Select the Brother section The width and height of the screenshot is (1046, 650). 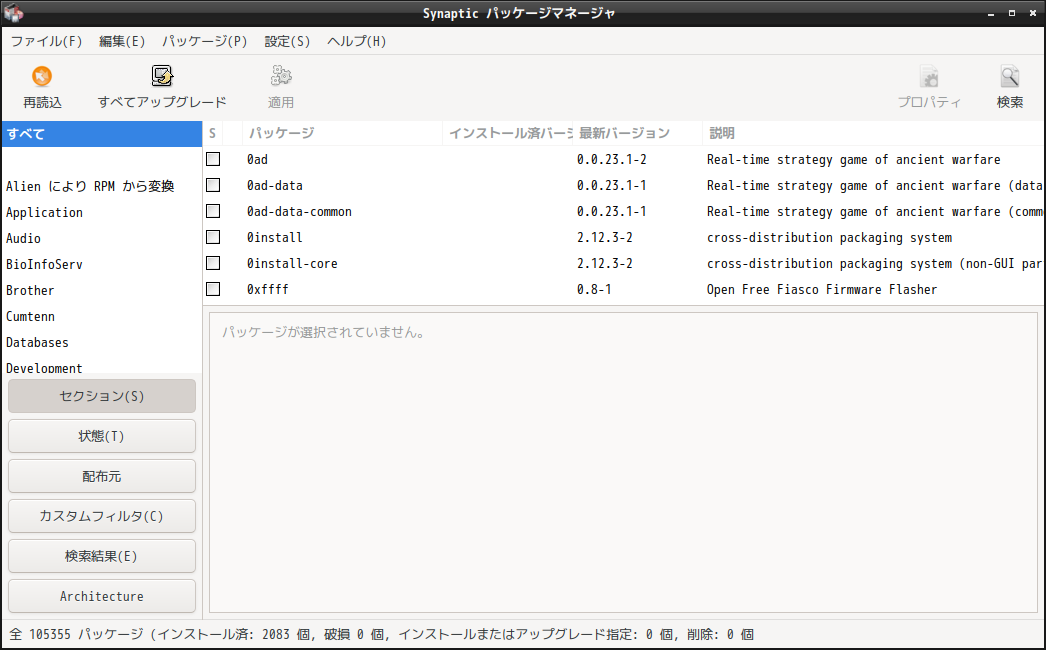click(102, 290)
